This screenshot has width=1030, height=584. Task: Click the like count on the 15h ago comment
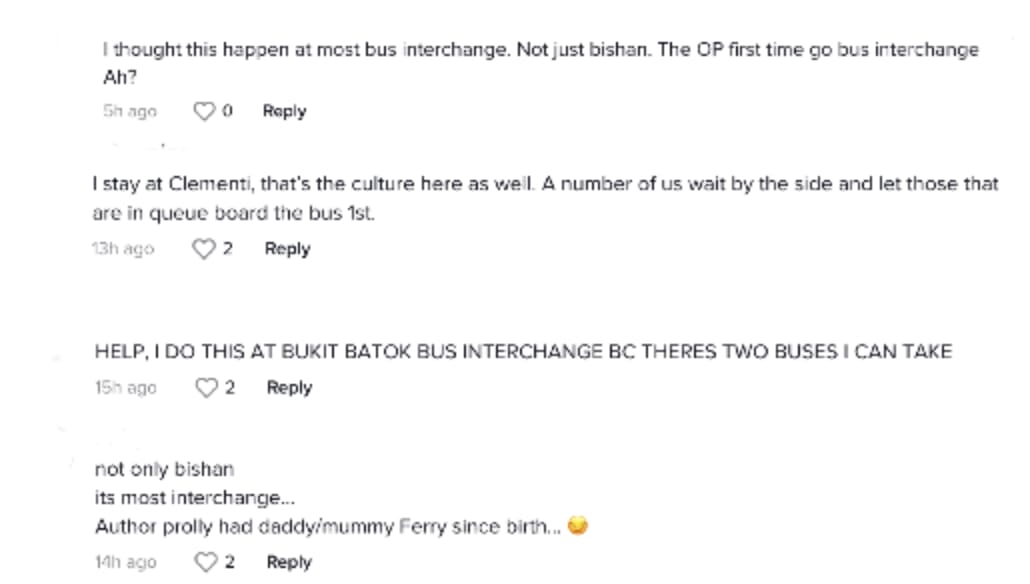[230, 388]
